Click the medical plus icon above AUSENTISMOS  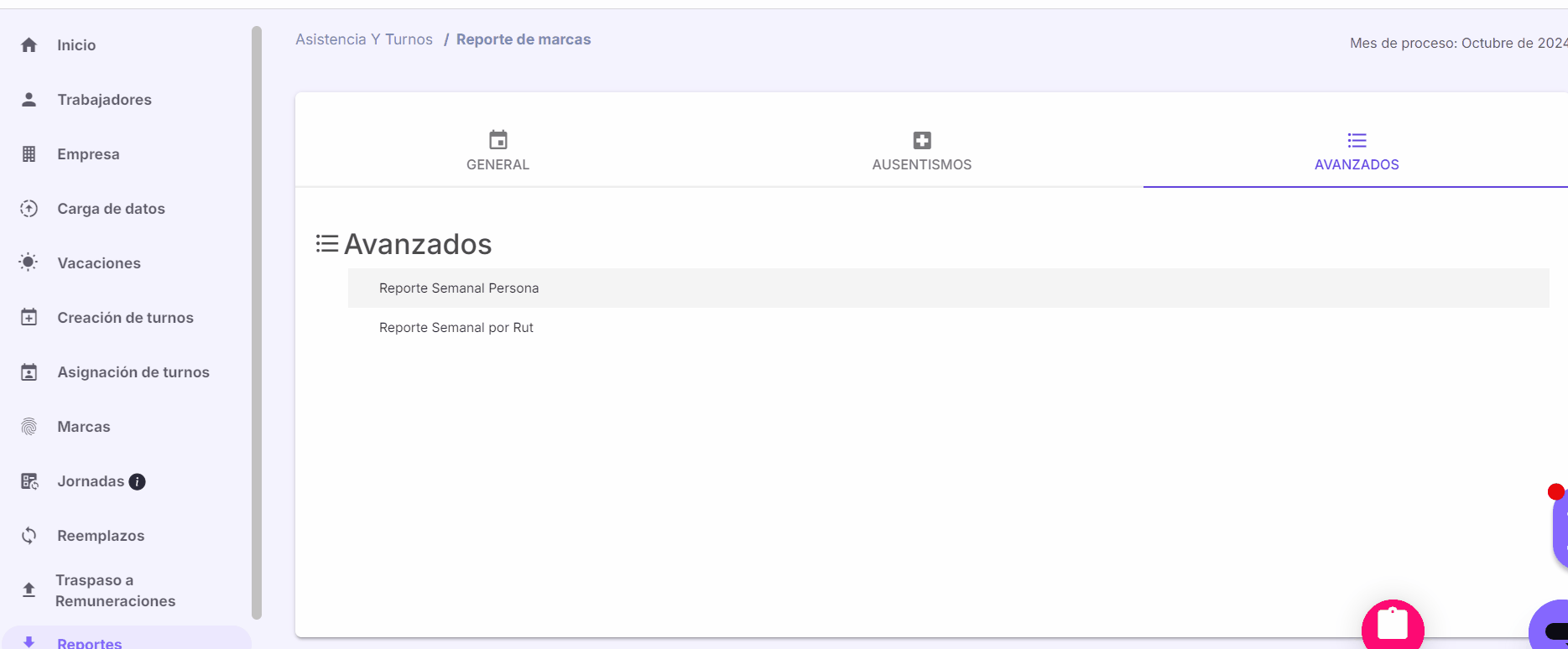pyautogui.click(x=922, y=140)
